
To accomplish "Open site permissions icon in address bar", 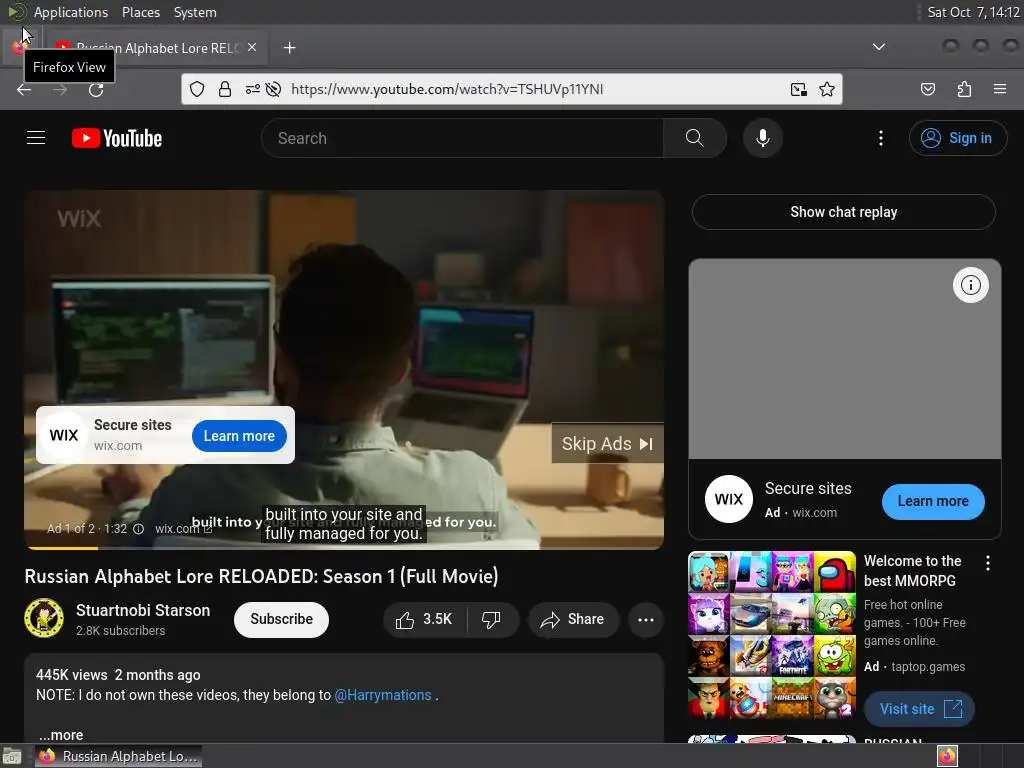I will click(x=252, y=89).
